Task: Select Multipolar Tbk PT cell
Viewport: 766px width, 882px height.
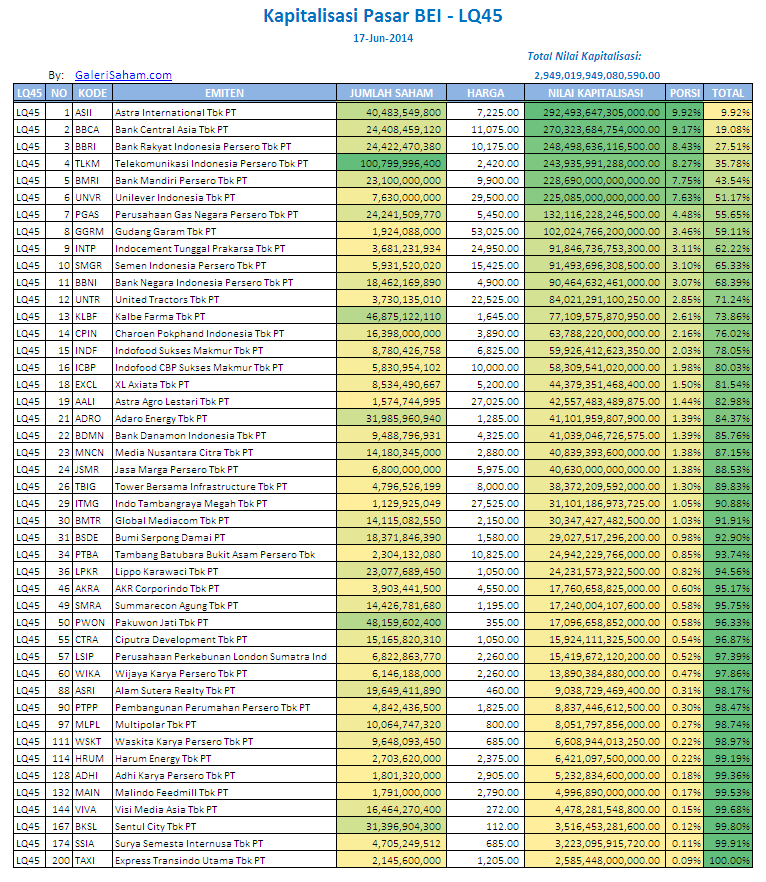Action: point(224,724)
